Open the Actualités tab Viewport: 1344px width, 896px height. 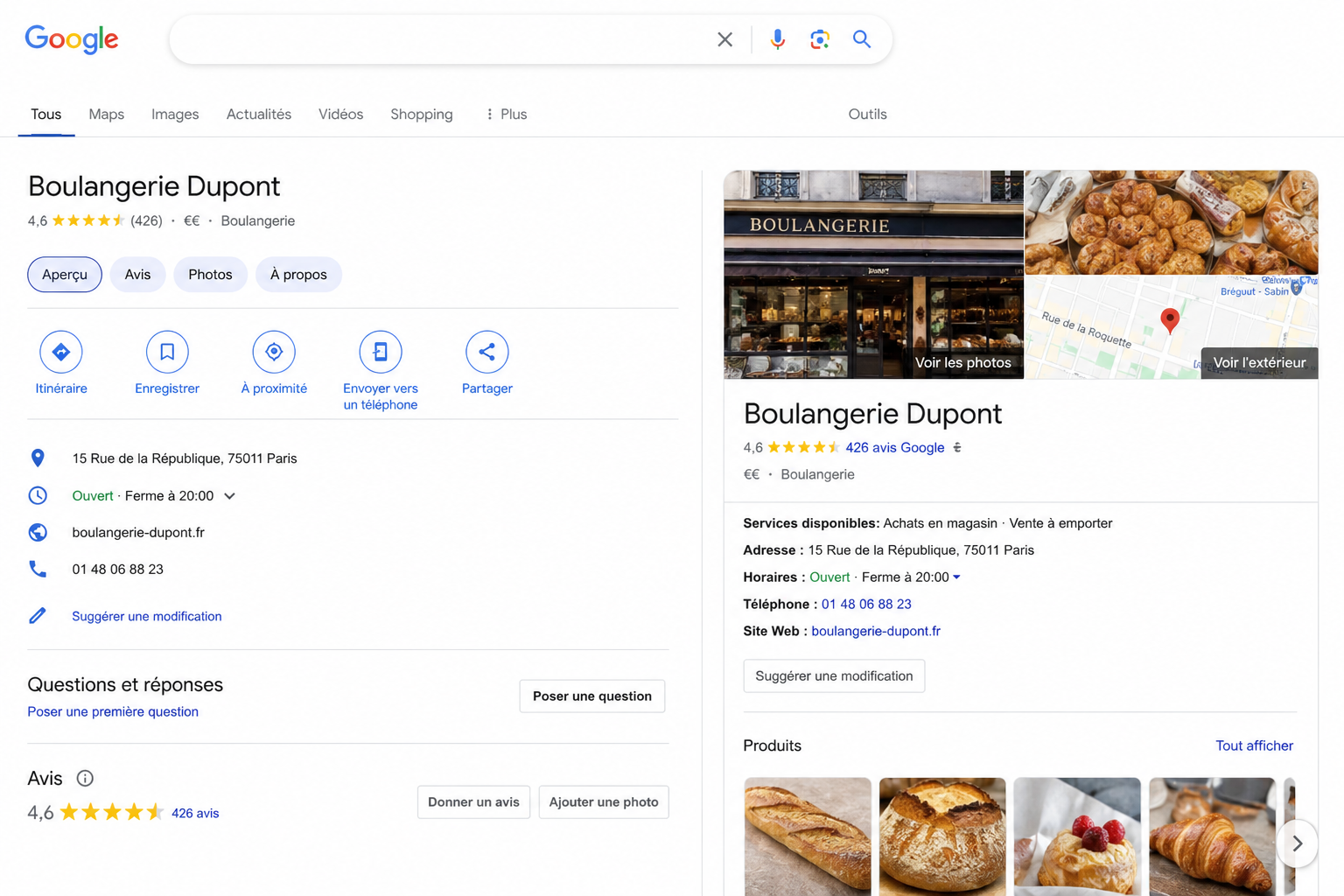[x=259, y=114]
